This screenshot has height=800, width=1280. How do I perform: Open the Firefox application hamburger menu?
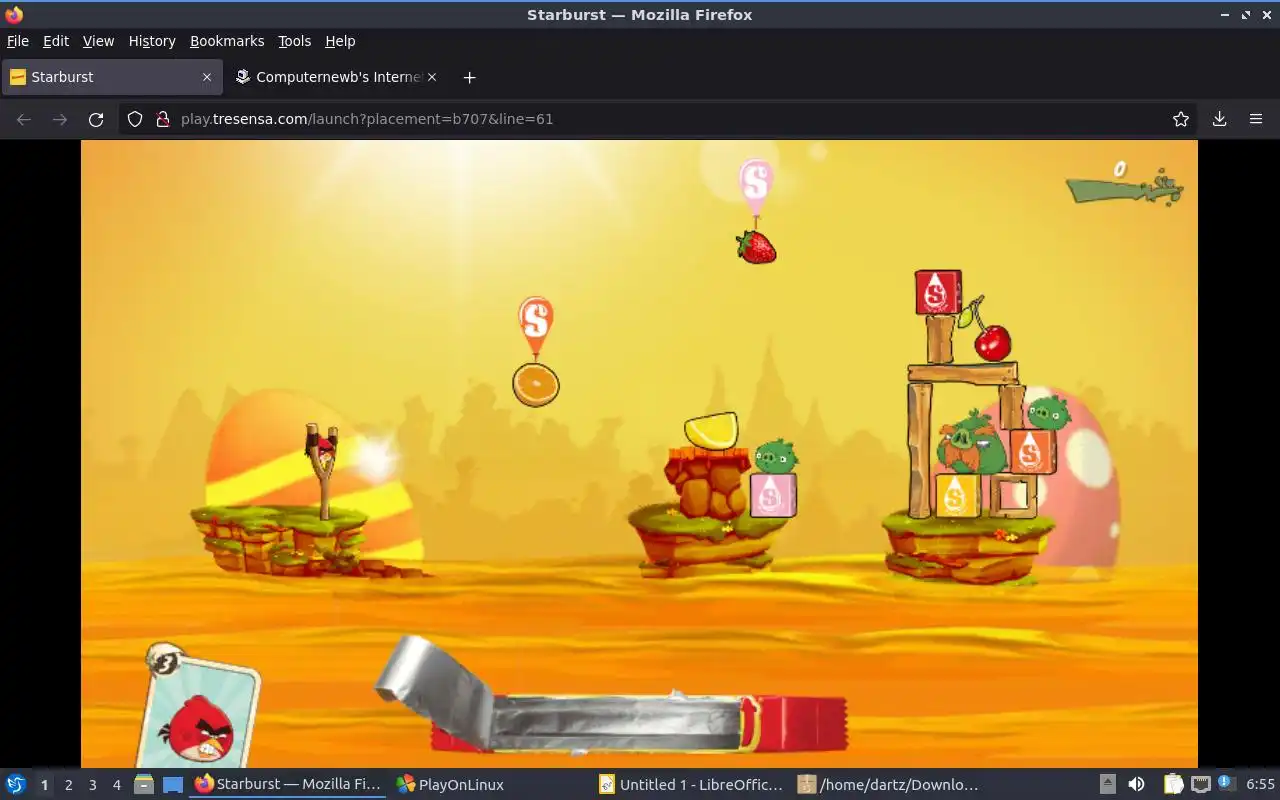pyautogui.click(x=1256, y=119)
